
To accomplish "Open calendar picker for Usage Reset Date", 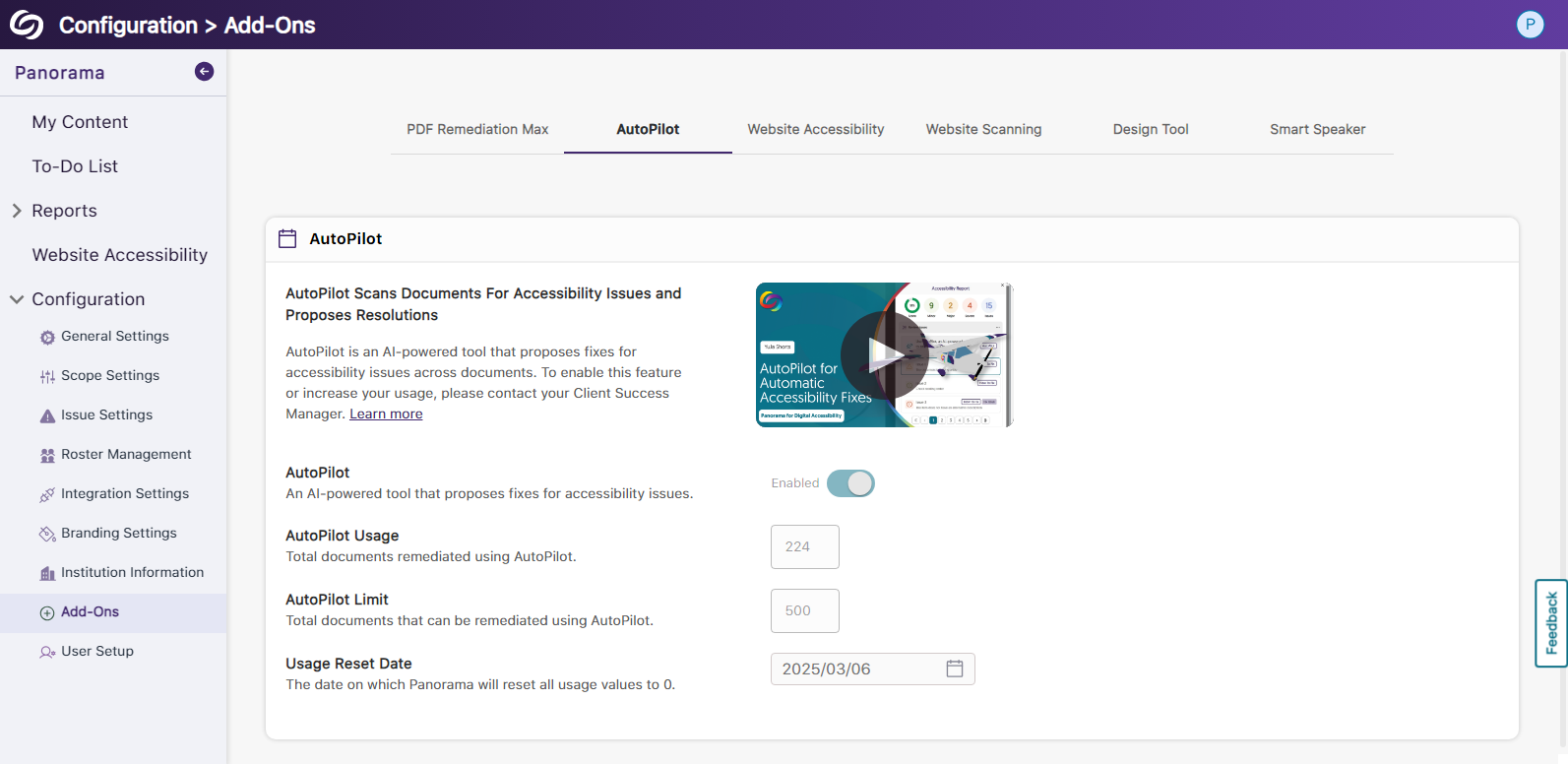I will pos(954,669).
